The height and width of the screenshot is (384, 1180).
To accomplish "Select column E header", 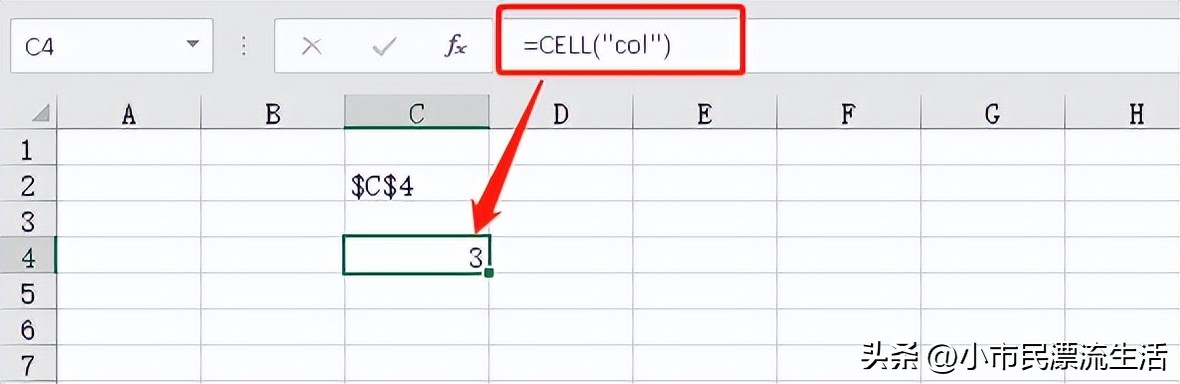I will (704, 114).
